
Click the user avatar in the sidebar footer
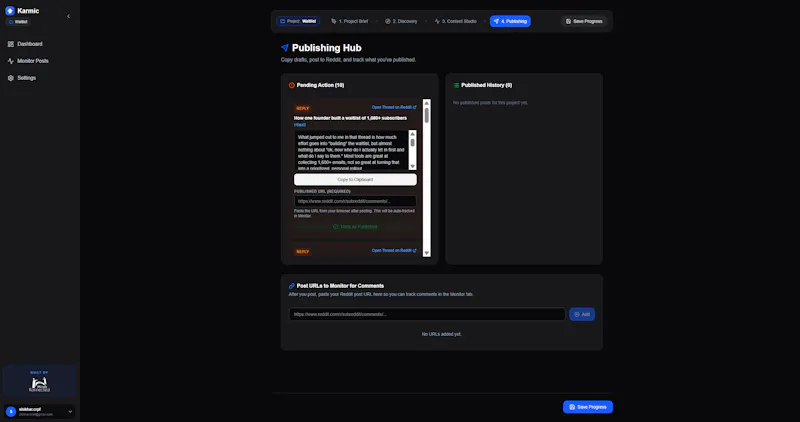click(x=11, y=412)
